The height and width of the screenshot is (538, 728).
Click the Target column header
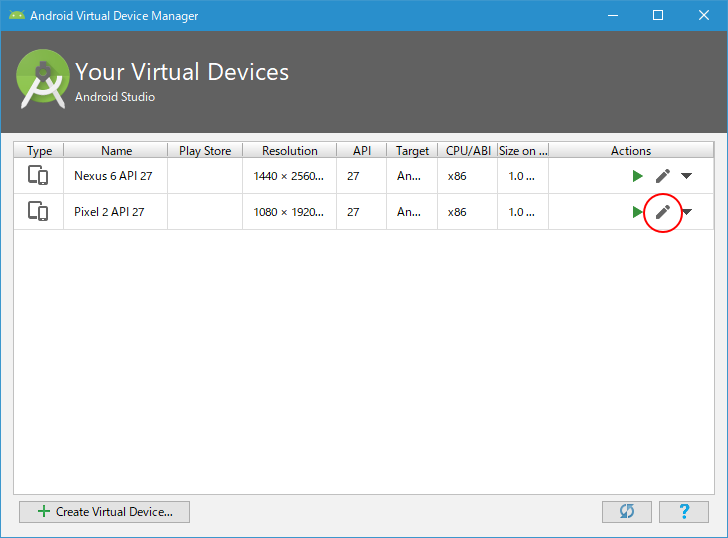(412, 151)
